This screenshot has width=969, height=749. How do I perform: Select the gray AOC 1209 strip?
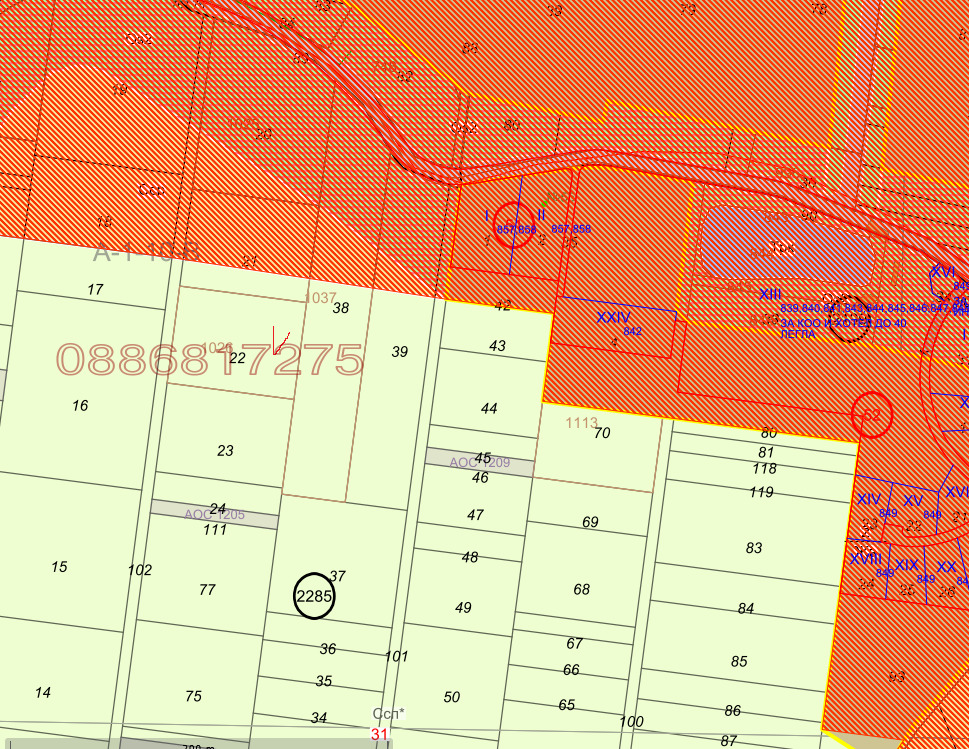click(479, 462)
